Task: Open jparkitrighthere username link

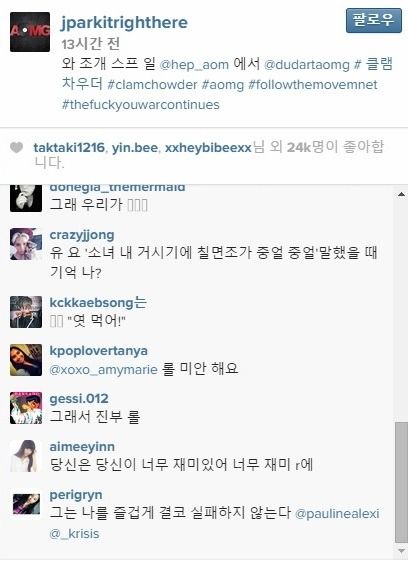Action: point(124,23)
